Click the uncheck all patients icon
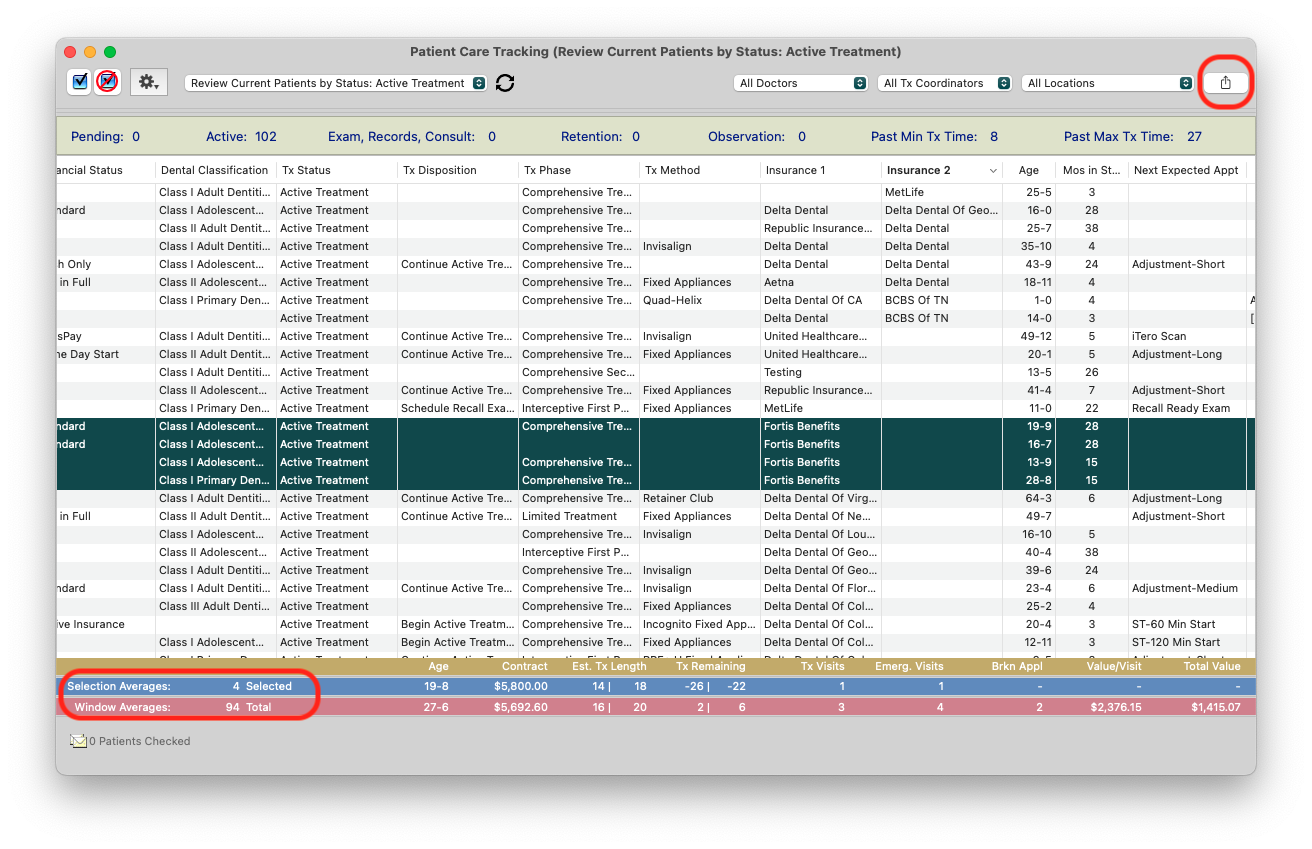Screen dimensions: 1312x849 click(107, 82)
